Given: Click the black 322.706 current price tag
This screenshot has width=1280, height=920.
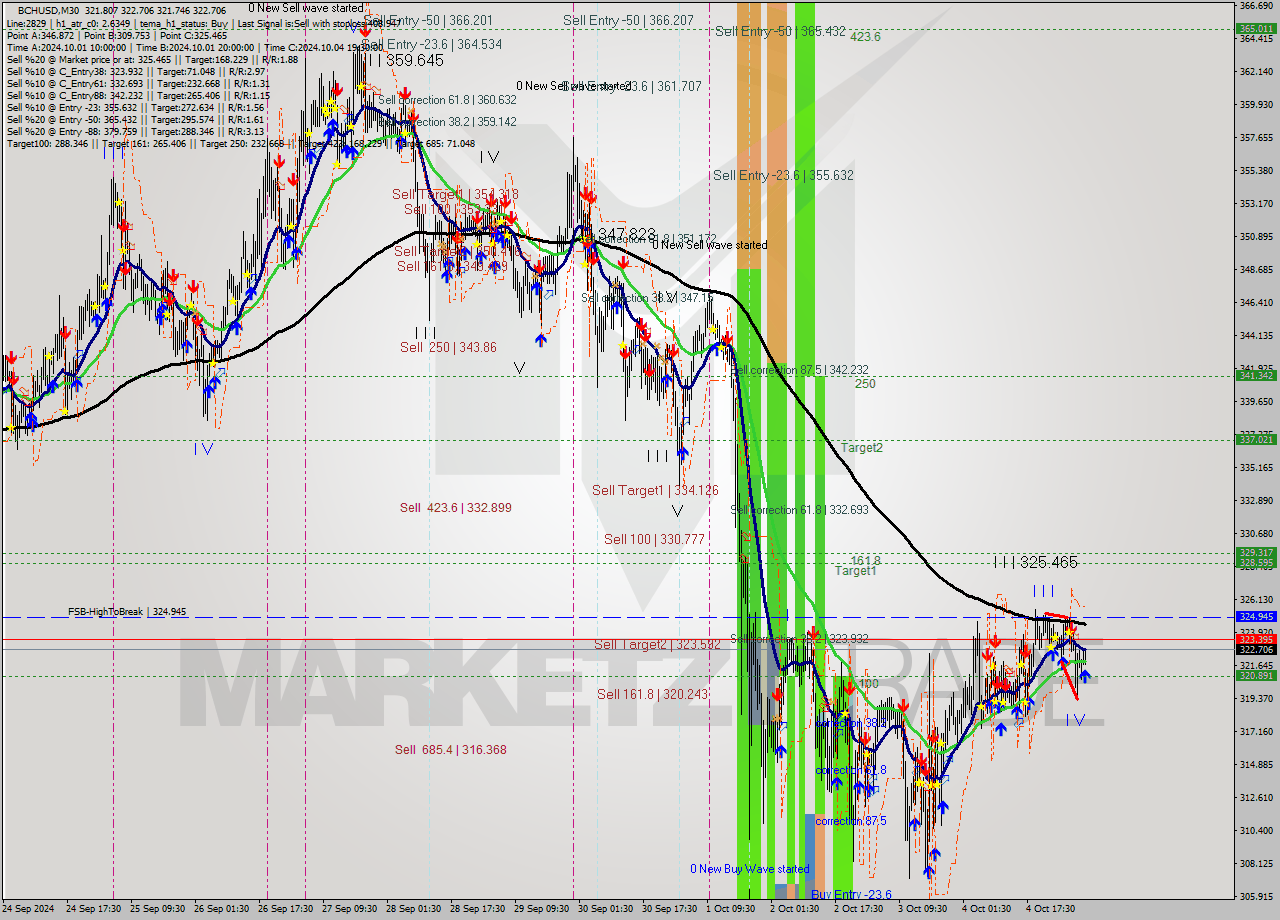Looking at the screenshot, I should pos(1256,650).
